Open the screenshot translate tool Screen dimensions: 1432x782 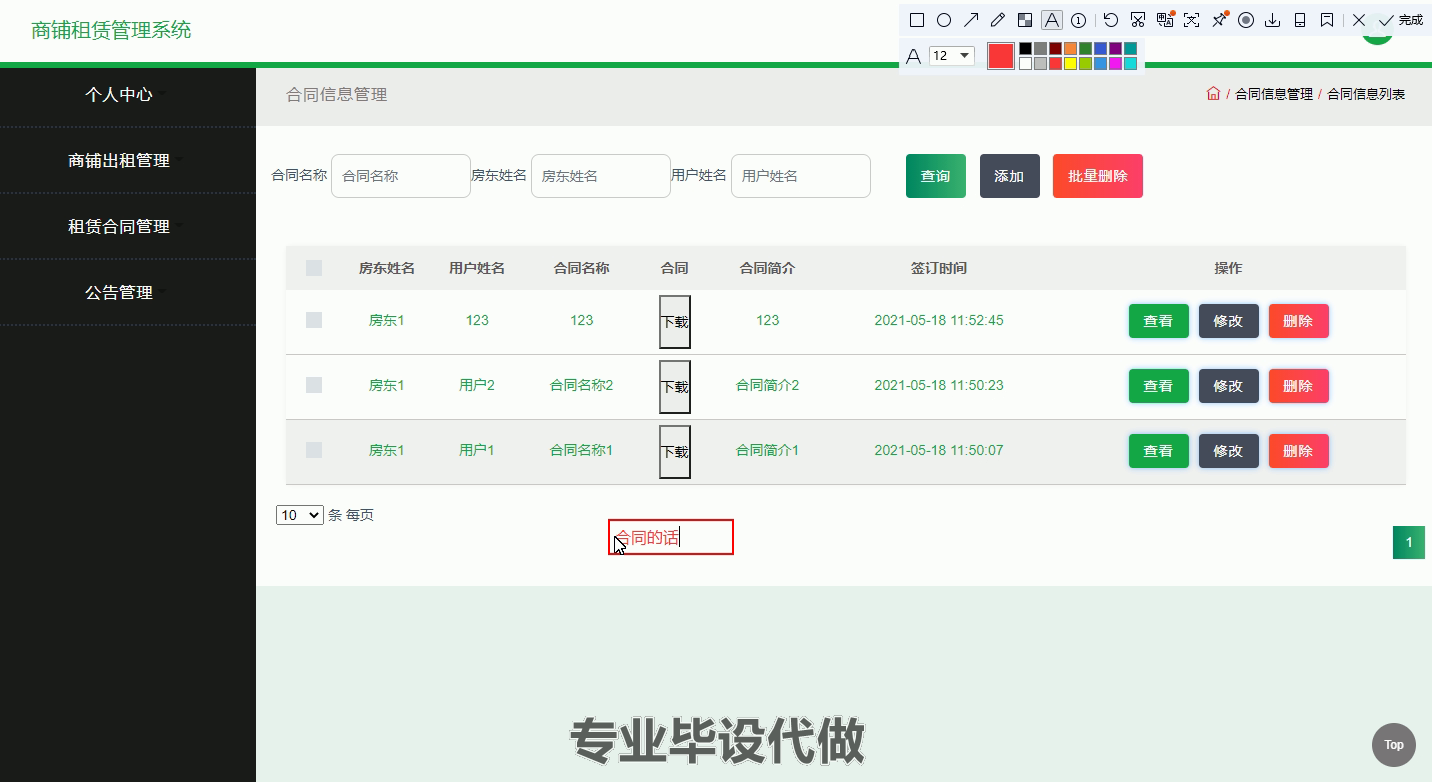click(1164, 20)
